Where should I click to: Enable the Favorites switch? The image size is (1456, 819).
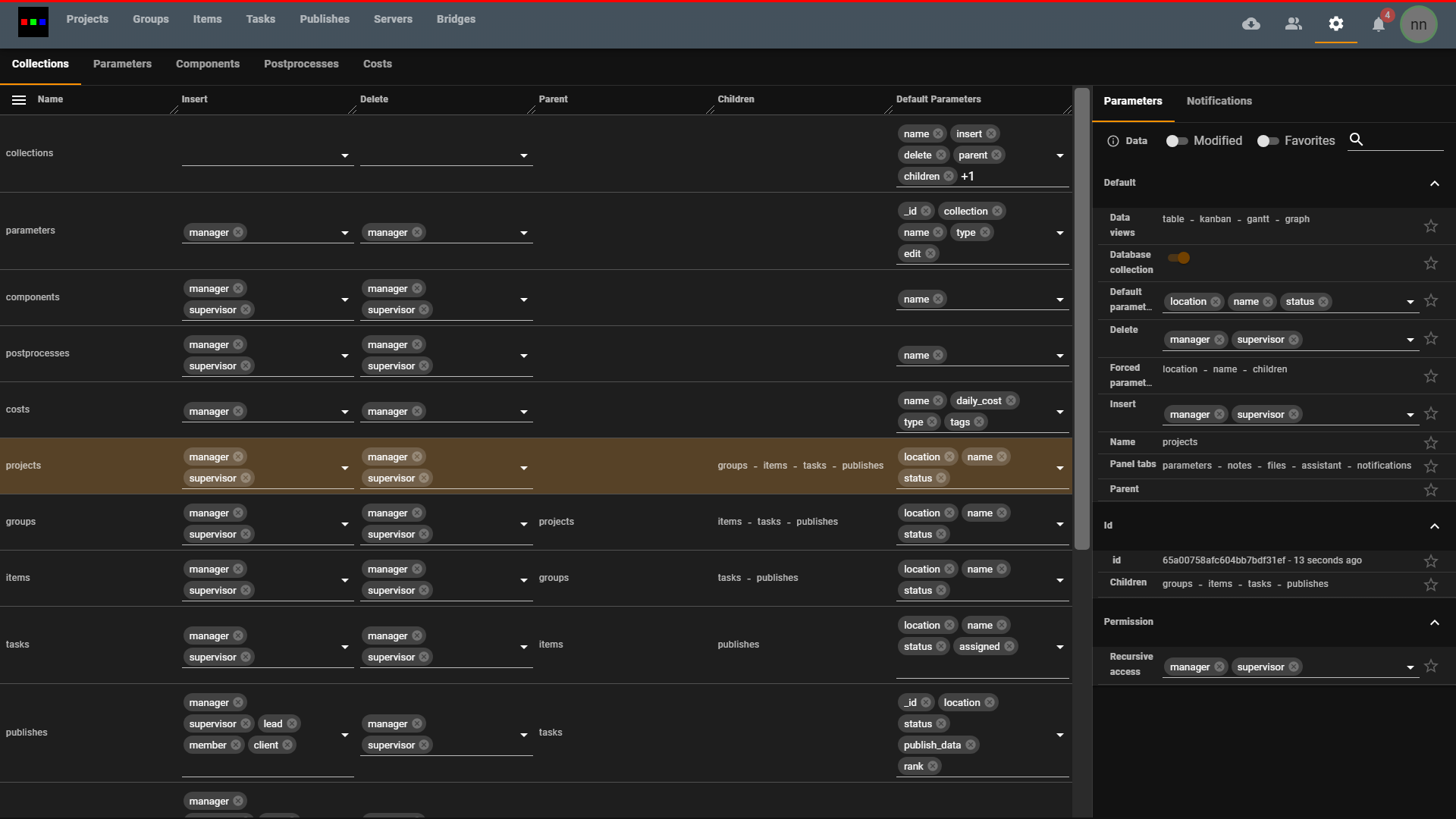pyautogui.click(x=1268, y=141)
